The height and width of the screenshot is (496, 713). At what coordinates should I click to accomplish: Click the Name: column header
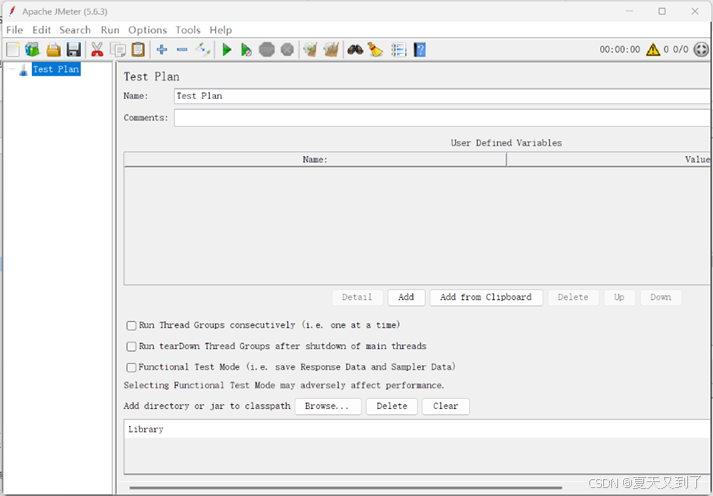tap(315, 160)
